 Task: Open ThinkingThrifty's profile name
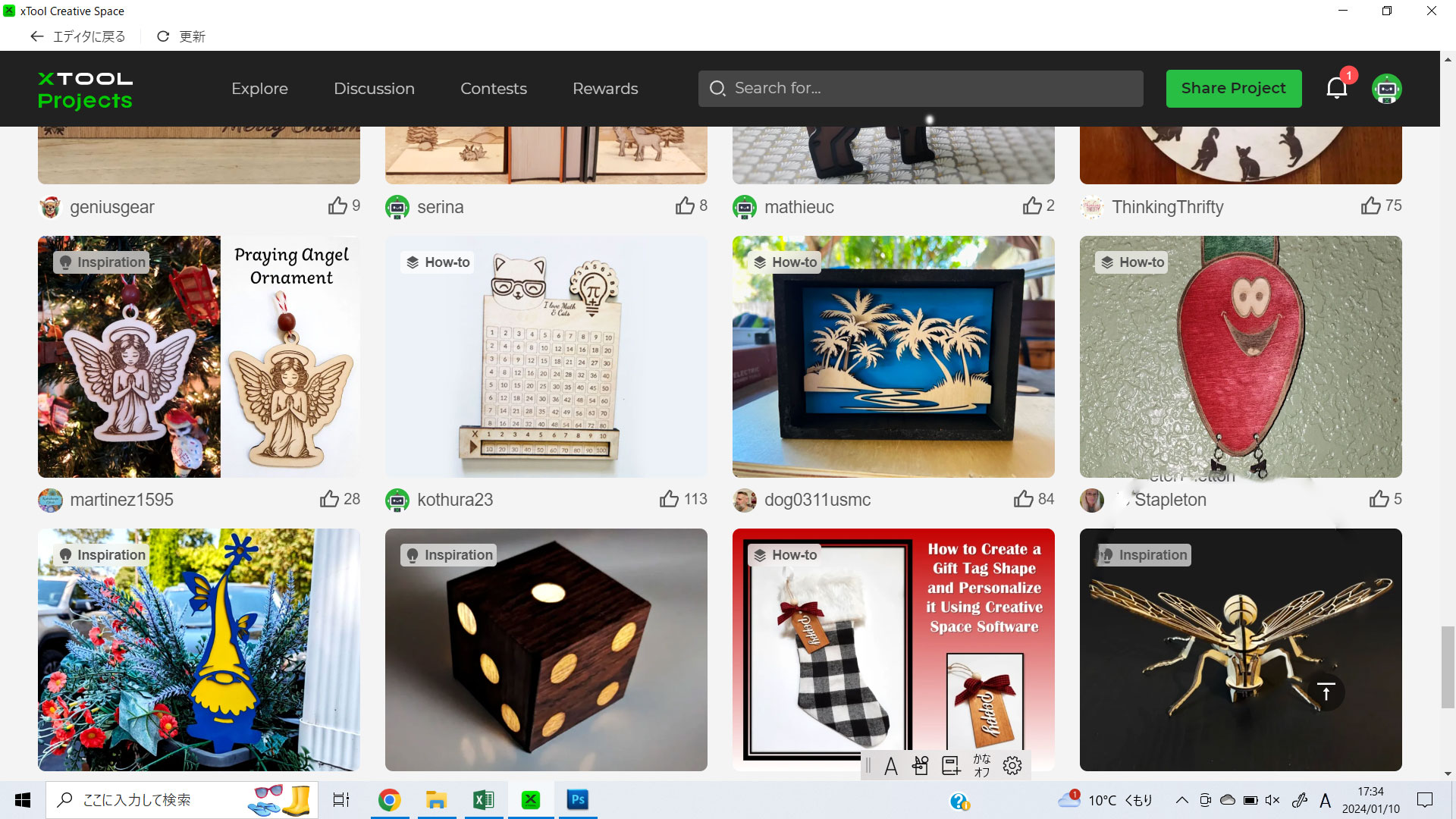pyautogui.click(x=1168, y=207)
